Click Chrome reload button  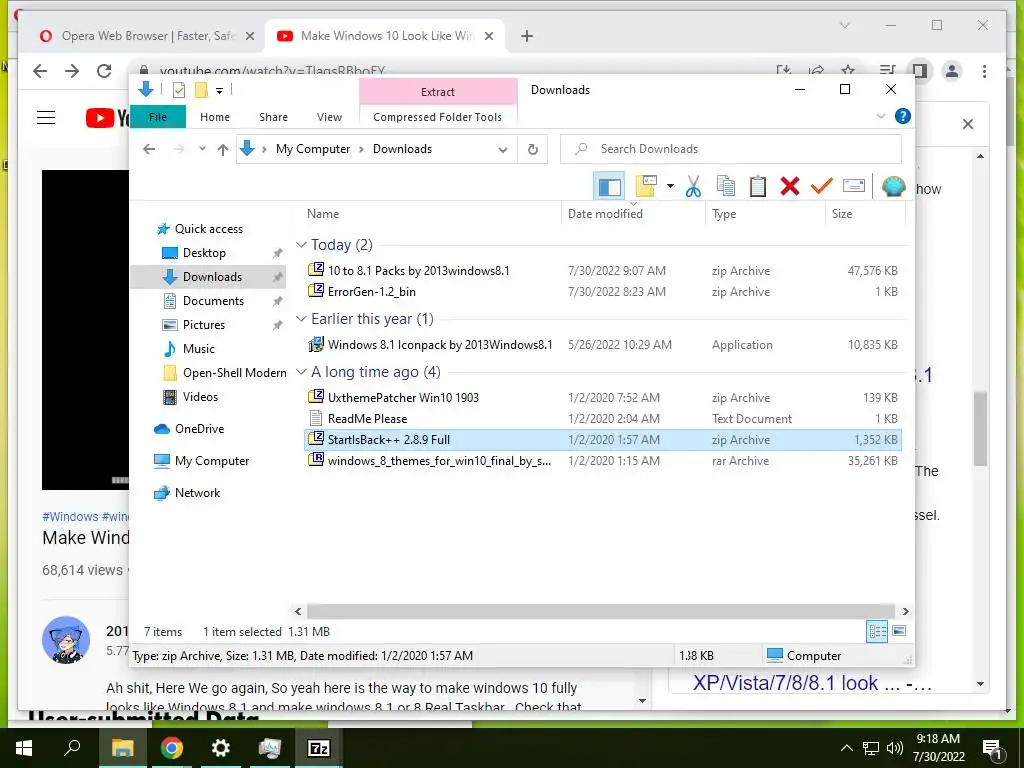pyautogui.click(x=104, y=71)
